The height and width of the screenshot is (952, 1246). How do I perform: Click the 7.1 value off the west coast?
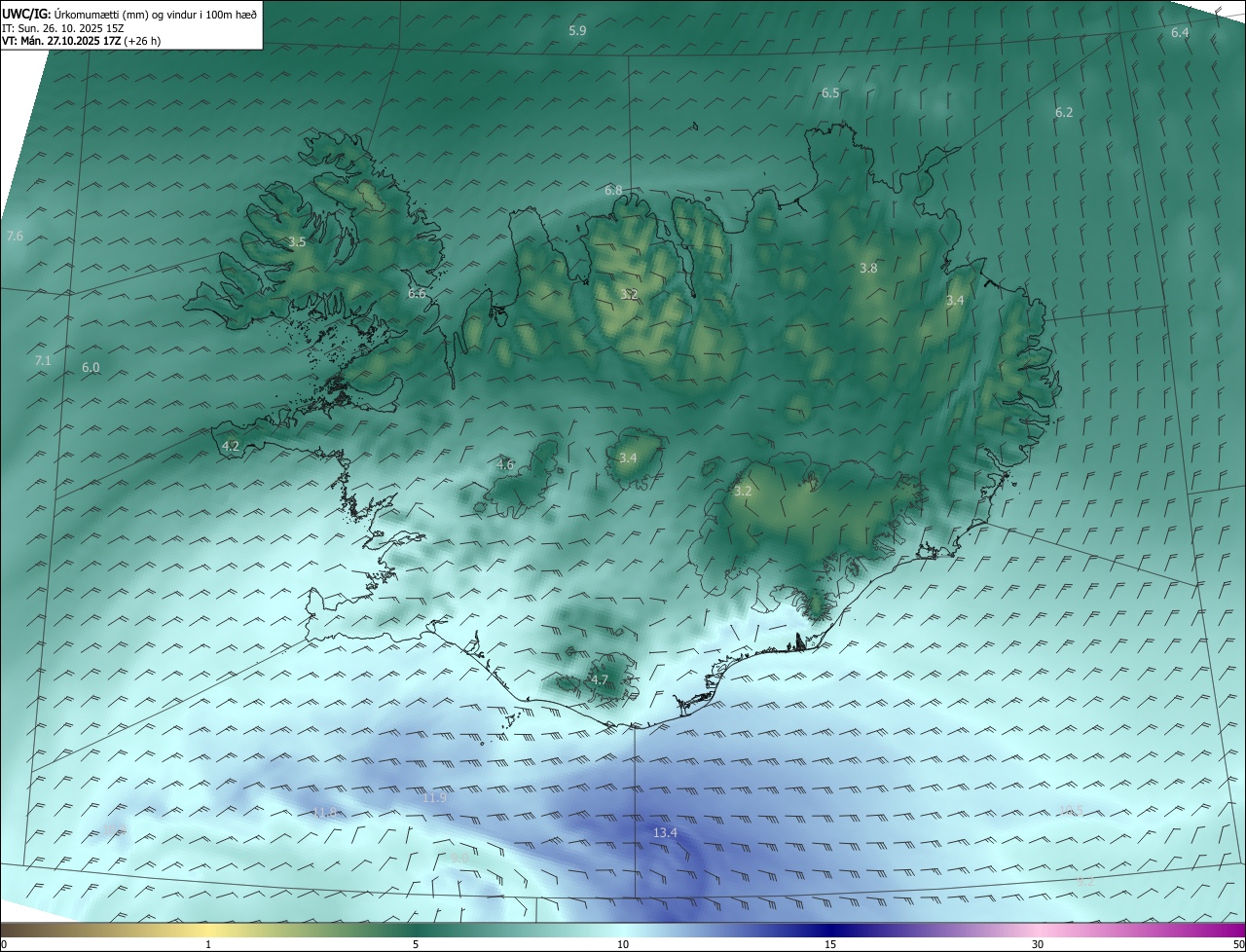tap(43, 361)
